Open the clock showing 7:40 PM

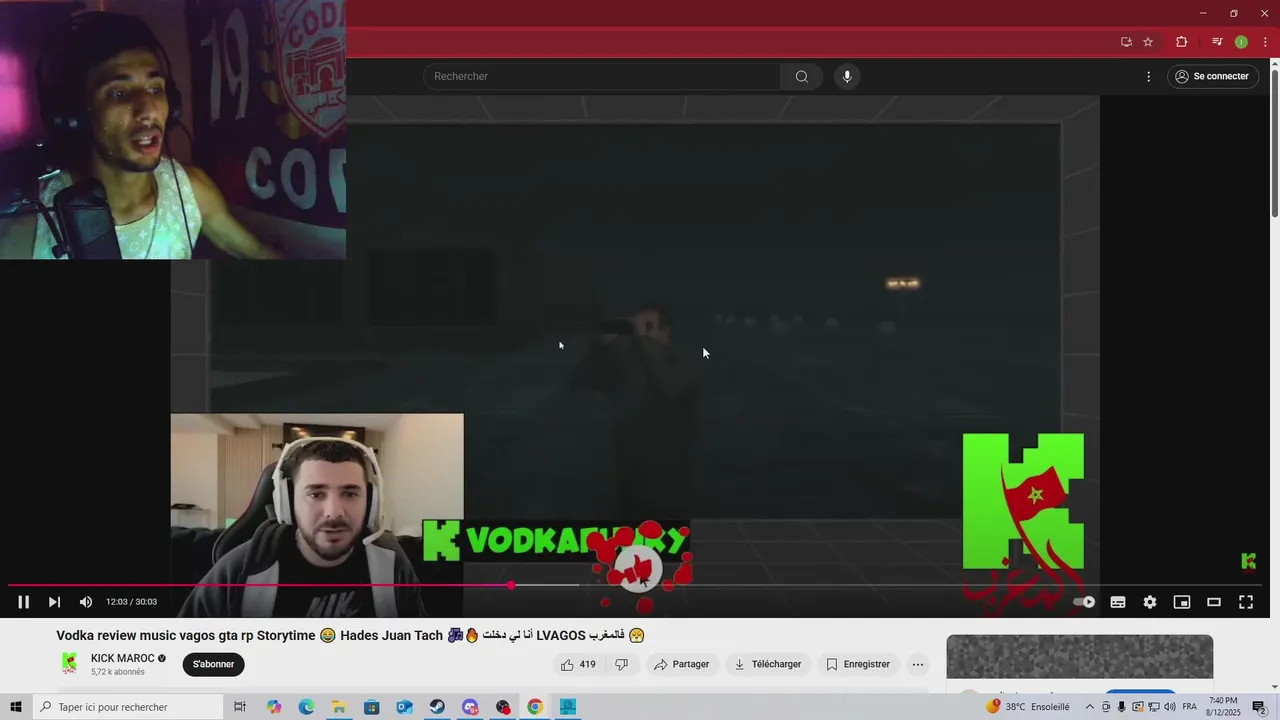1223,707
